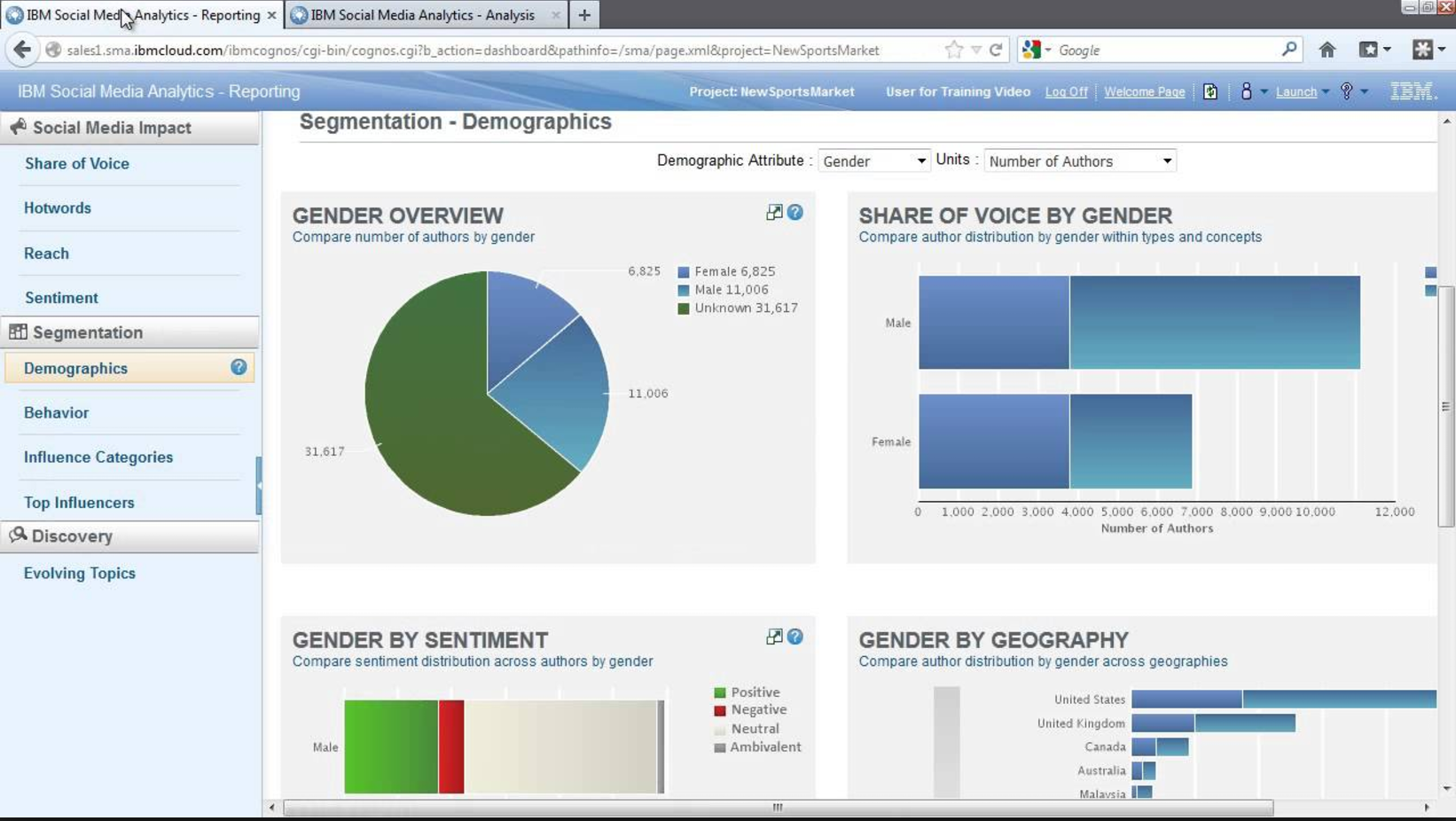Open Gender by Sentiment expand icon

(x=774, y=637)
